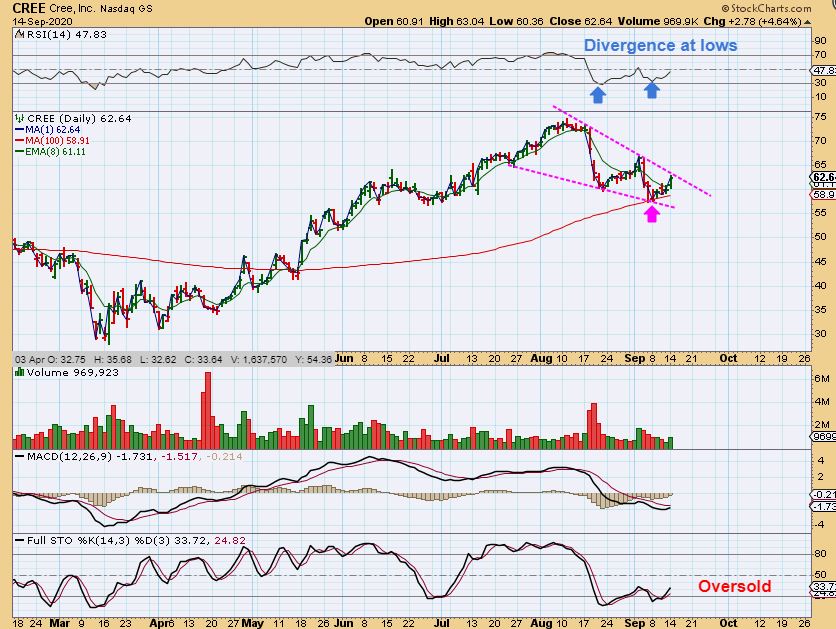836x629 pixels.
Task: Click the CREE ticker symbol in the title
Action: point(29,8)
